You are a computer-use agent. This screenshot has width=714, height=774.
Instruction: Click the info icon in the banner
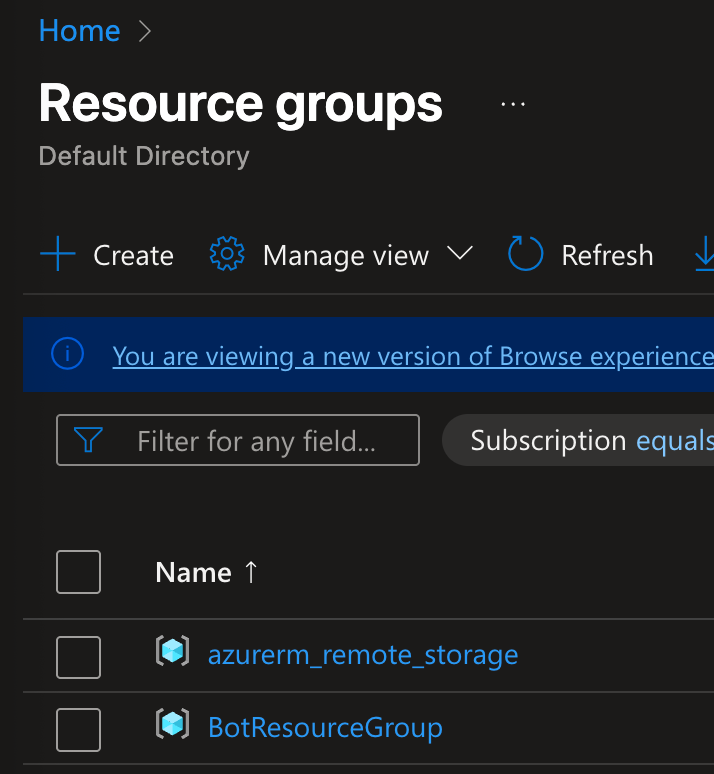click(x=68, y=354)
